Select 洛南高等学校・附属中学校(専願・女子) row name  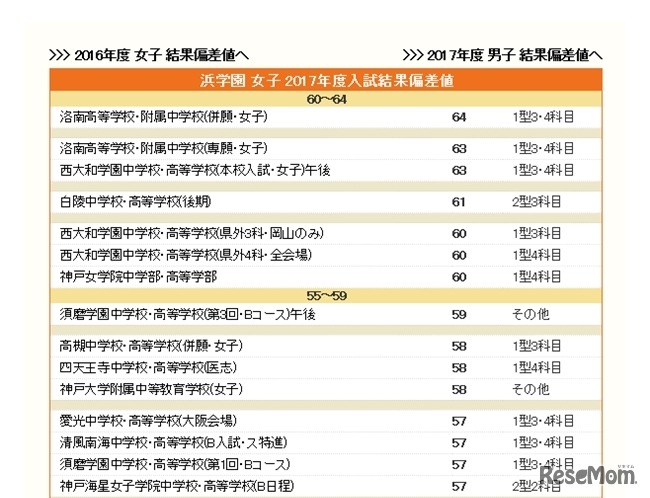(164, 148)
